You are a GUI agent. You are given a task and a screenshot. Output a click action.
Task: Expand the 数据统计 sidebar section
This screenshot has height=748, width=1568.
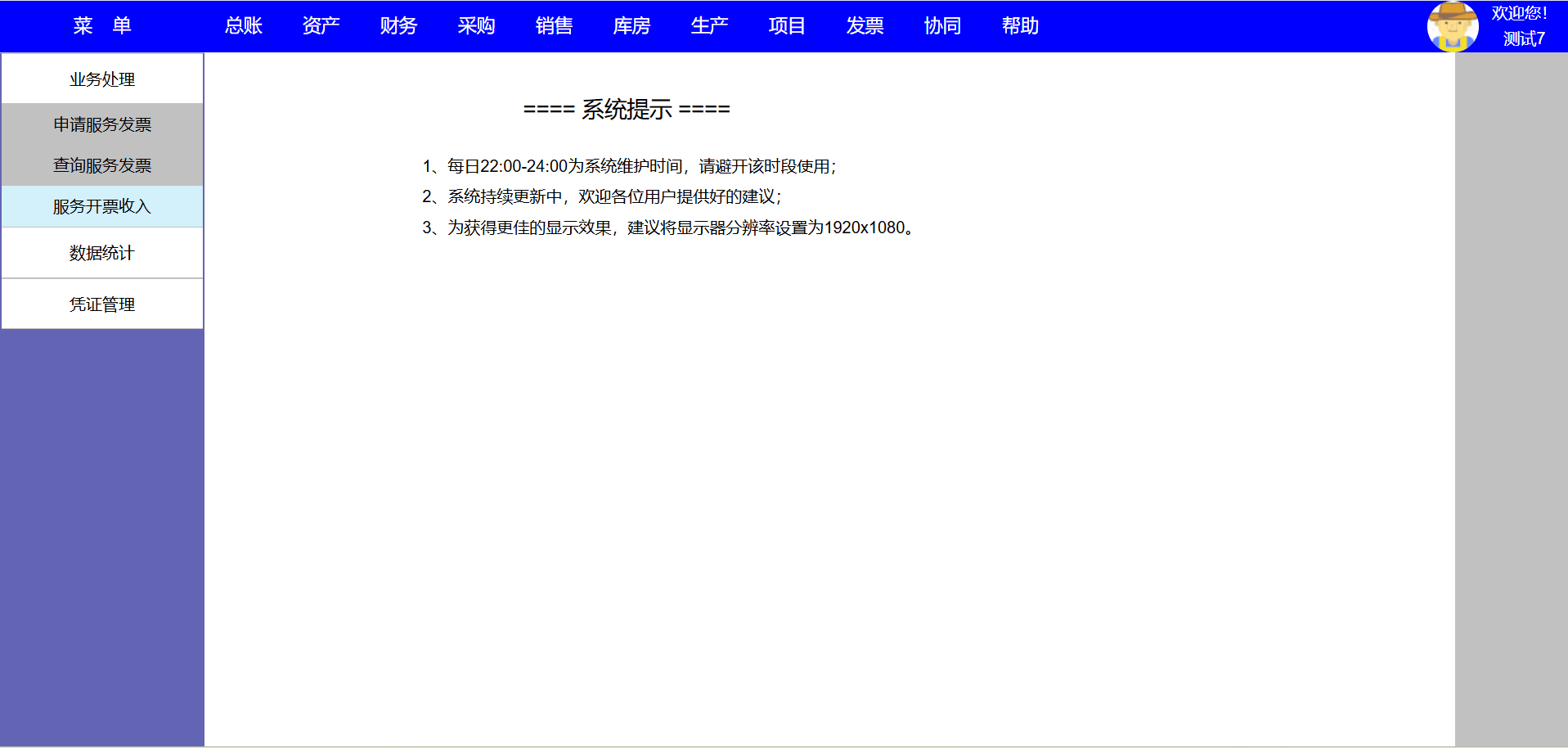point(102,253)
